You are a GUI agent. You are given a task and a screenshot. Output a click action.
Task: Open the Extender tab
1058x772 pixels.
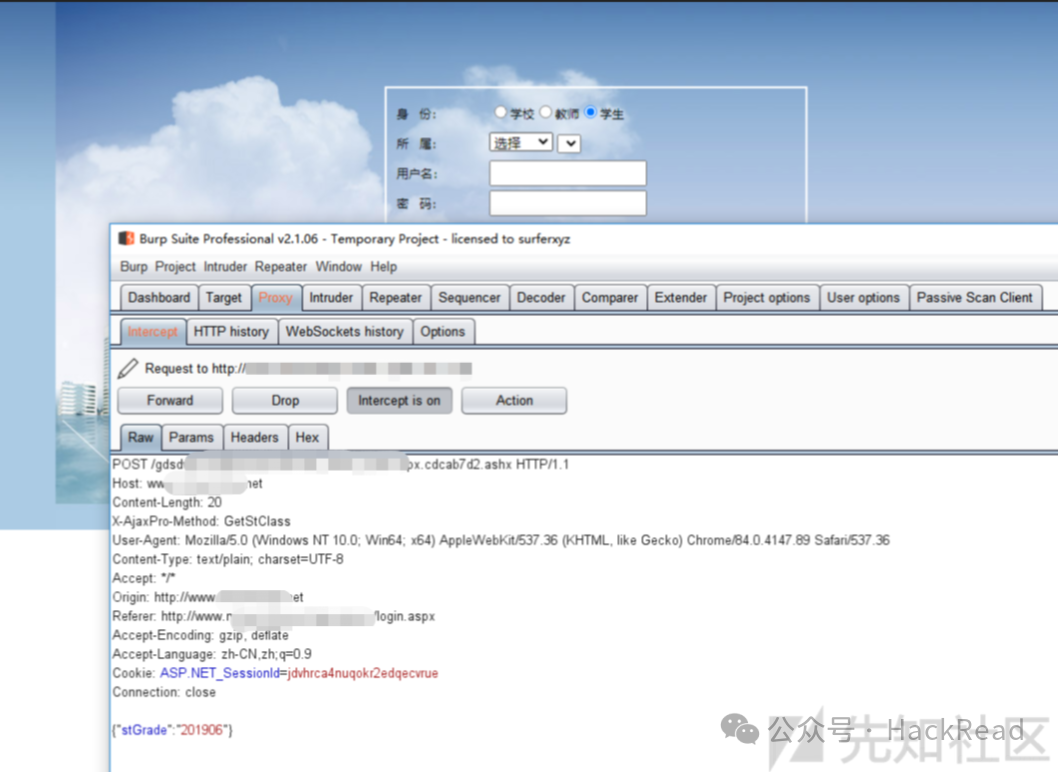(681, 298)
